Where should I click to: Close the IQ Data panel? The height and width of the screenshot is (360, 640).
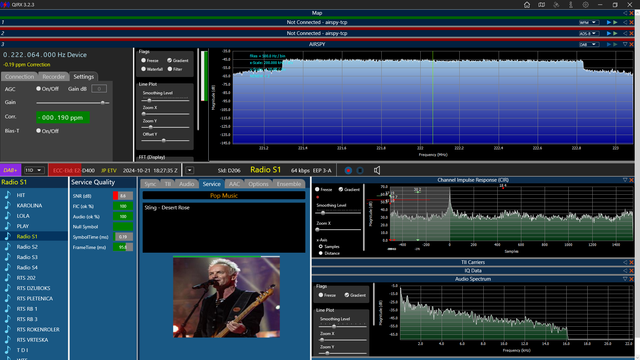tap(631, 271)
